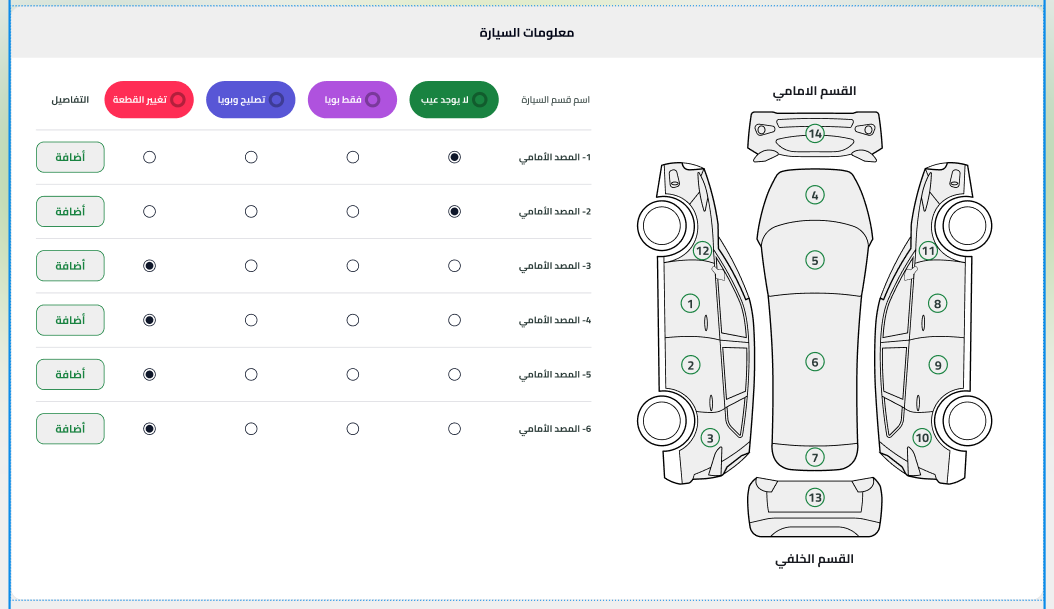Select 'لا يوجد عيب' radio for row 6
1054x609 pixels.
455,429
